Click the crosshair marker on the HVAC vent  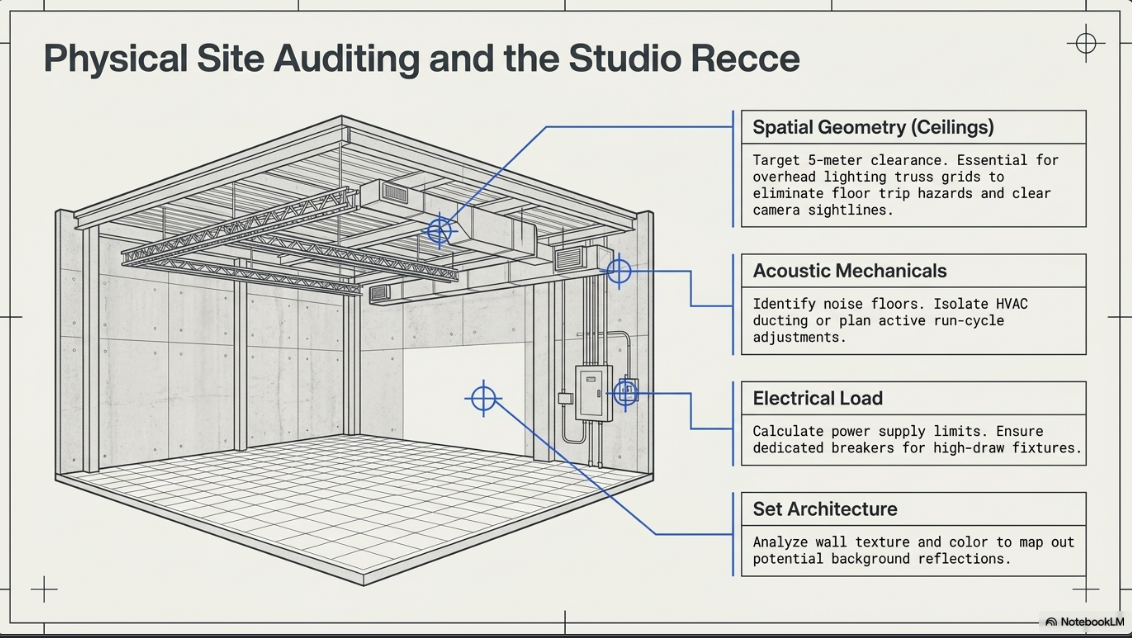click(619, 271)
